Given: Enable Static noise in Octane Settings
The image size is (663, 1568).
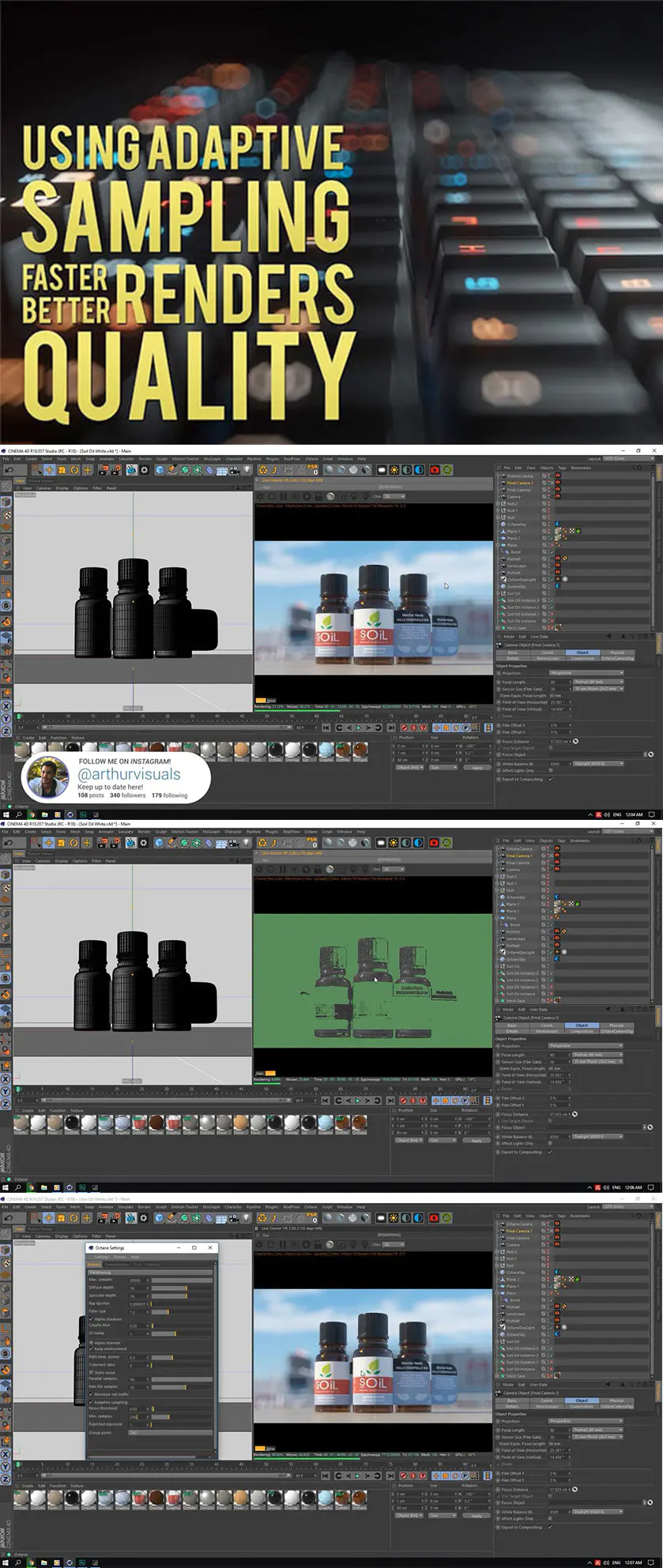Looking at the screenshot, I should click(92, 1373).
